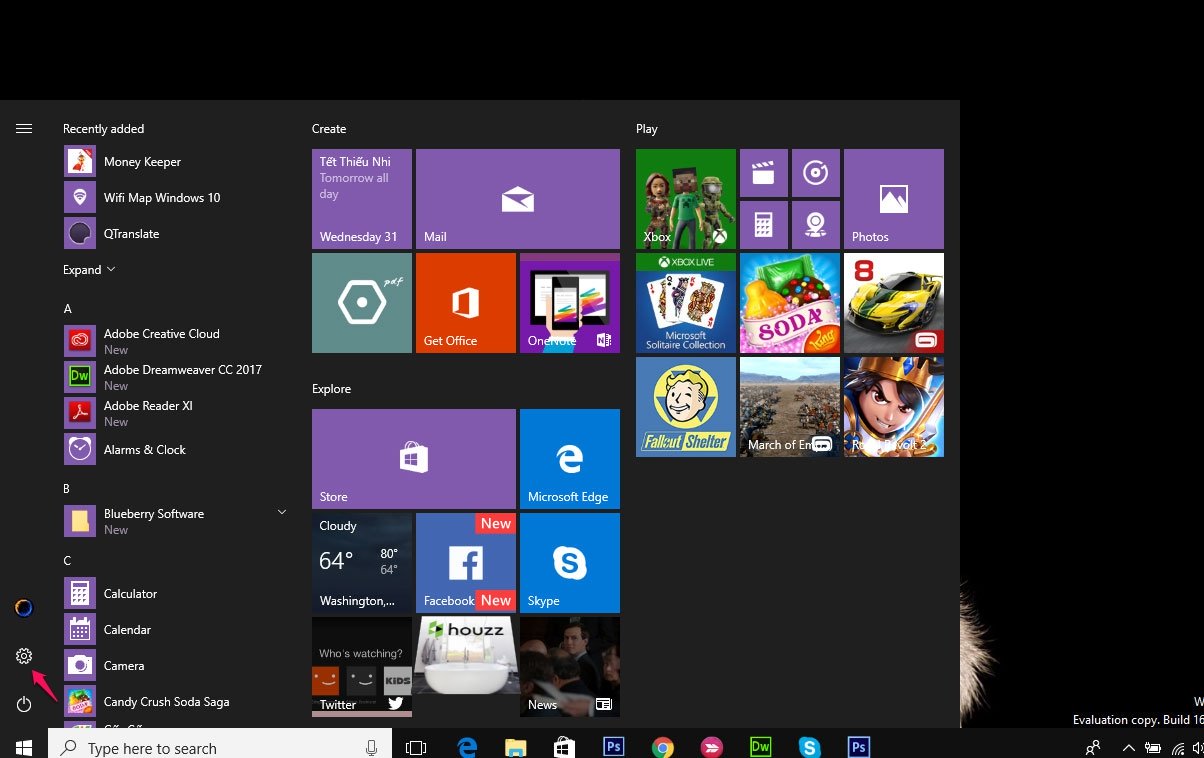Launch Candy Crush Soda tile
1204x758 pixels.
click(x=790, y=303)
